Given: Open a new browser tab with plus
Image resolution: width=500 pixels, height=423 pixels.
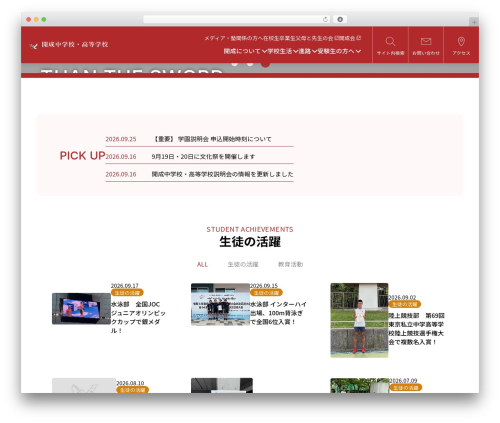Looking at the screenshot, I should click(x=474, y=22).
